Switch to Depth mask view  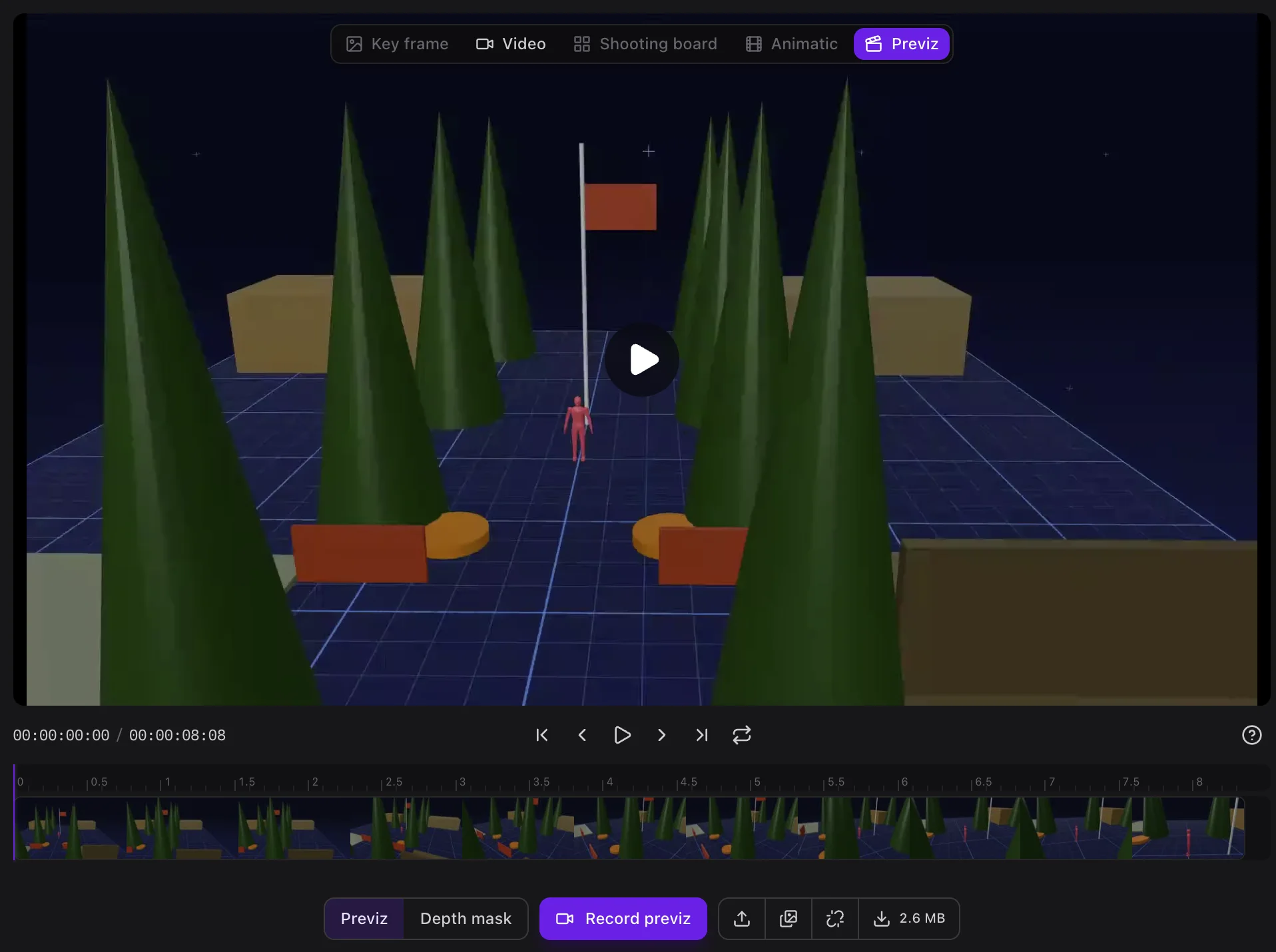click(x=466, y=919)
